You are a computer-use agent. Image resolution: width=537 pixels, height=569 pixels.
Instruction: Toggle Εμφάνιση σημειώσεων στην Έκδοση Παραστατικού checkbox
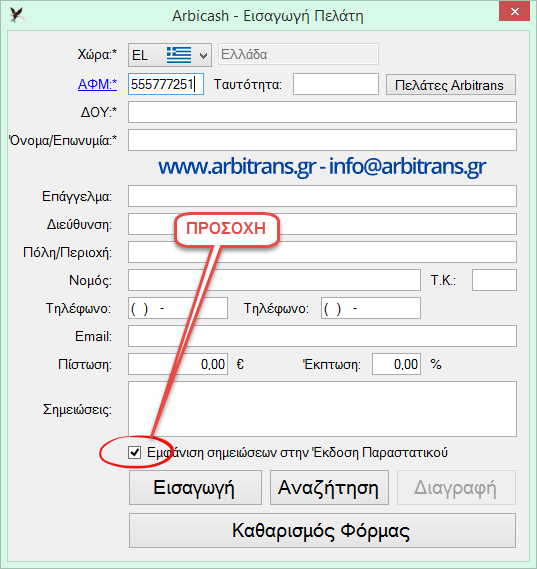[134, 453]
